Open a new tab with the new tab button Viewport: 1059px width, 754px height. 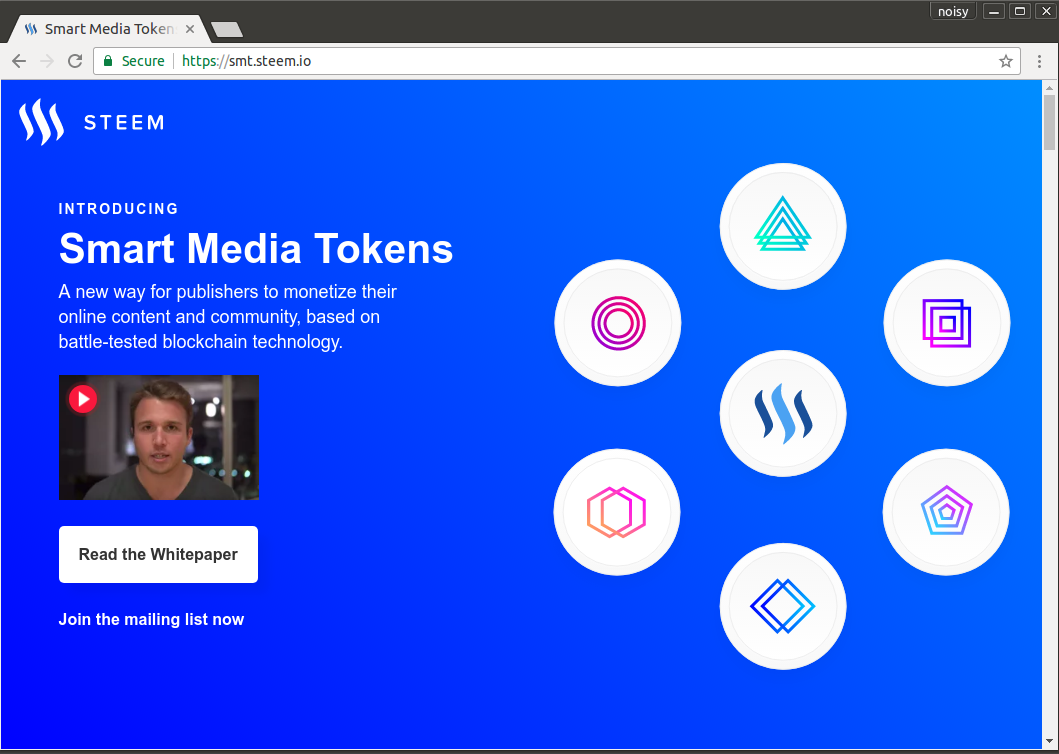coord(227,30)
